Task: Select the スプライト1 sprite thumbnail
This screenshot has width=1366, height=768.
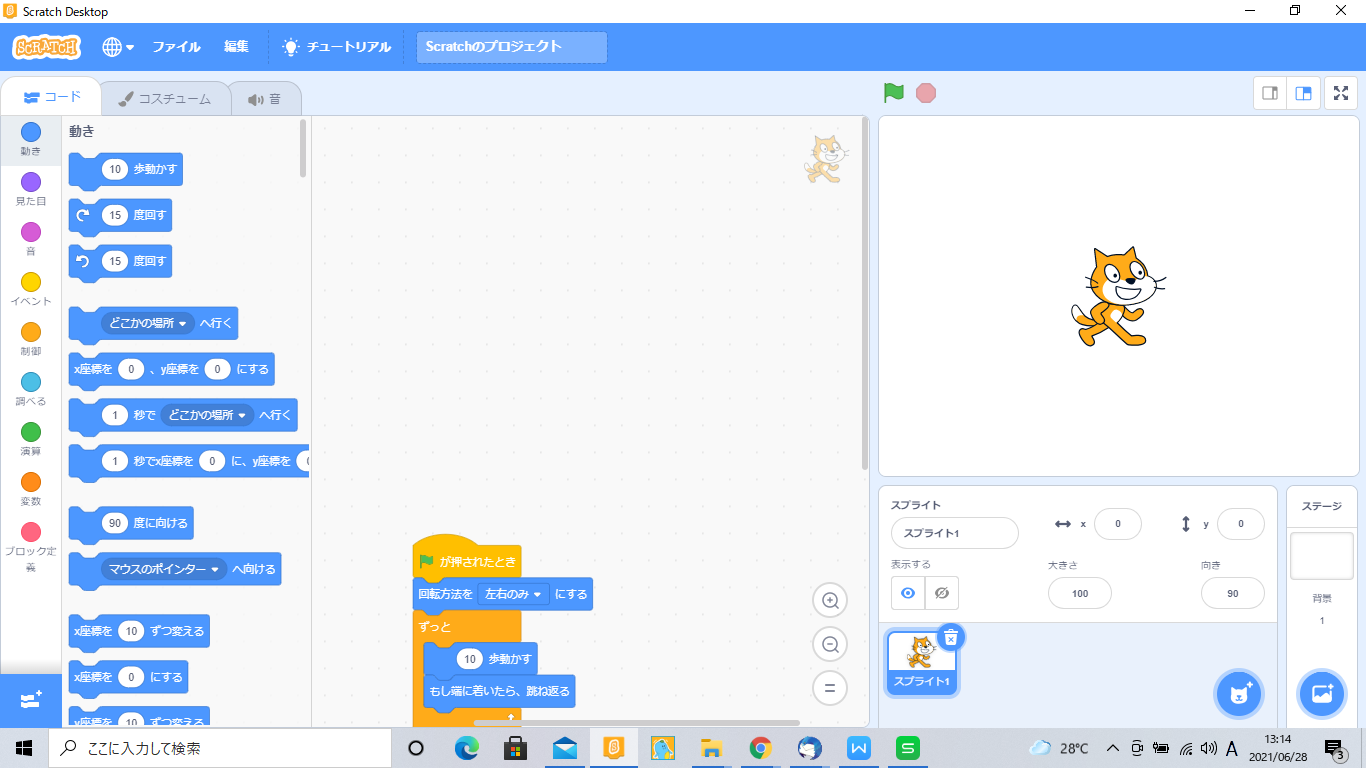Action: click(x=922, y=662)
